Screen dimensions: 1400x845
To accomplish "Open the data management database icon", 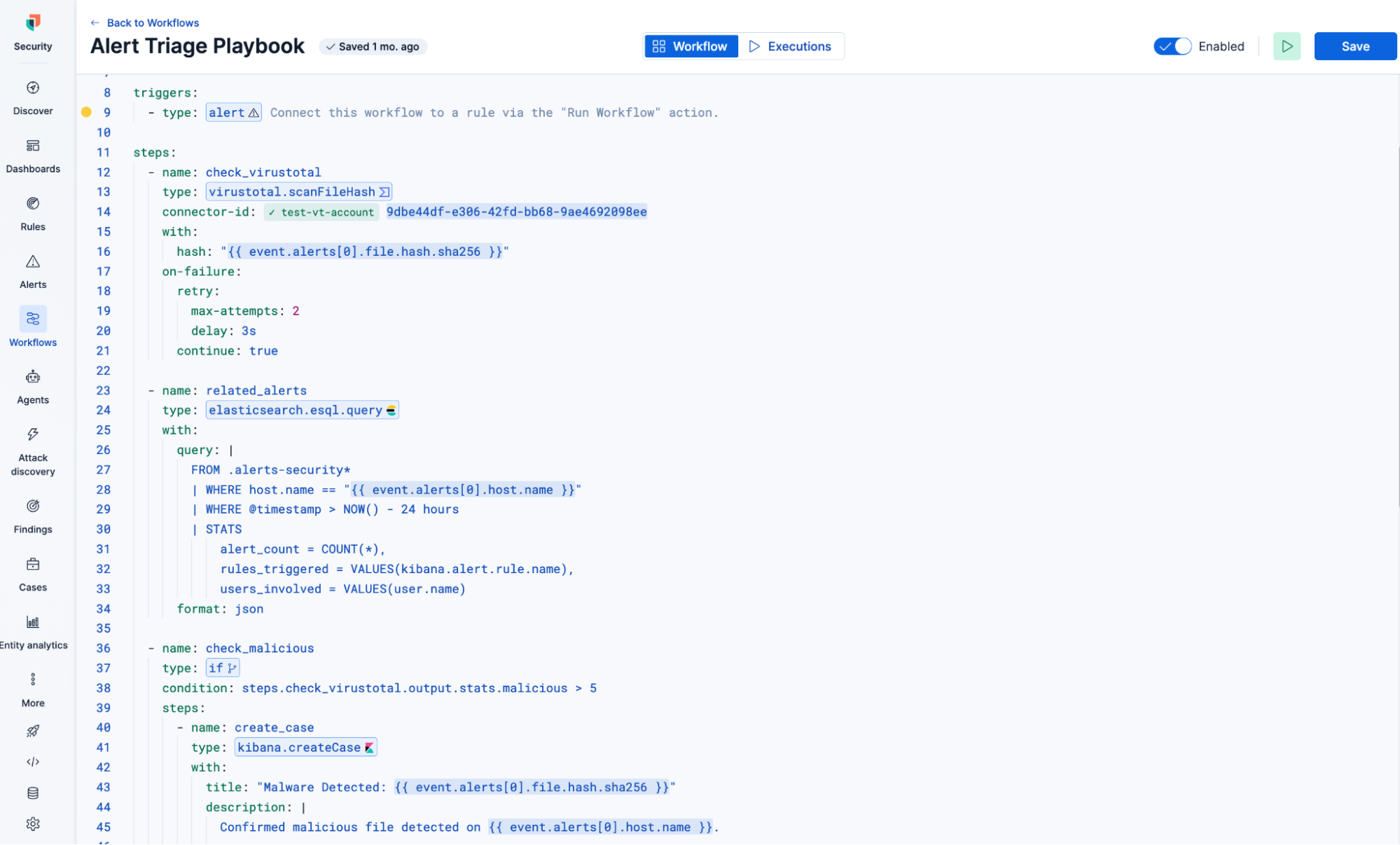I will (x=33, y=792).
